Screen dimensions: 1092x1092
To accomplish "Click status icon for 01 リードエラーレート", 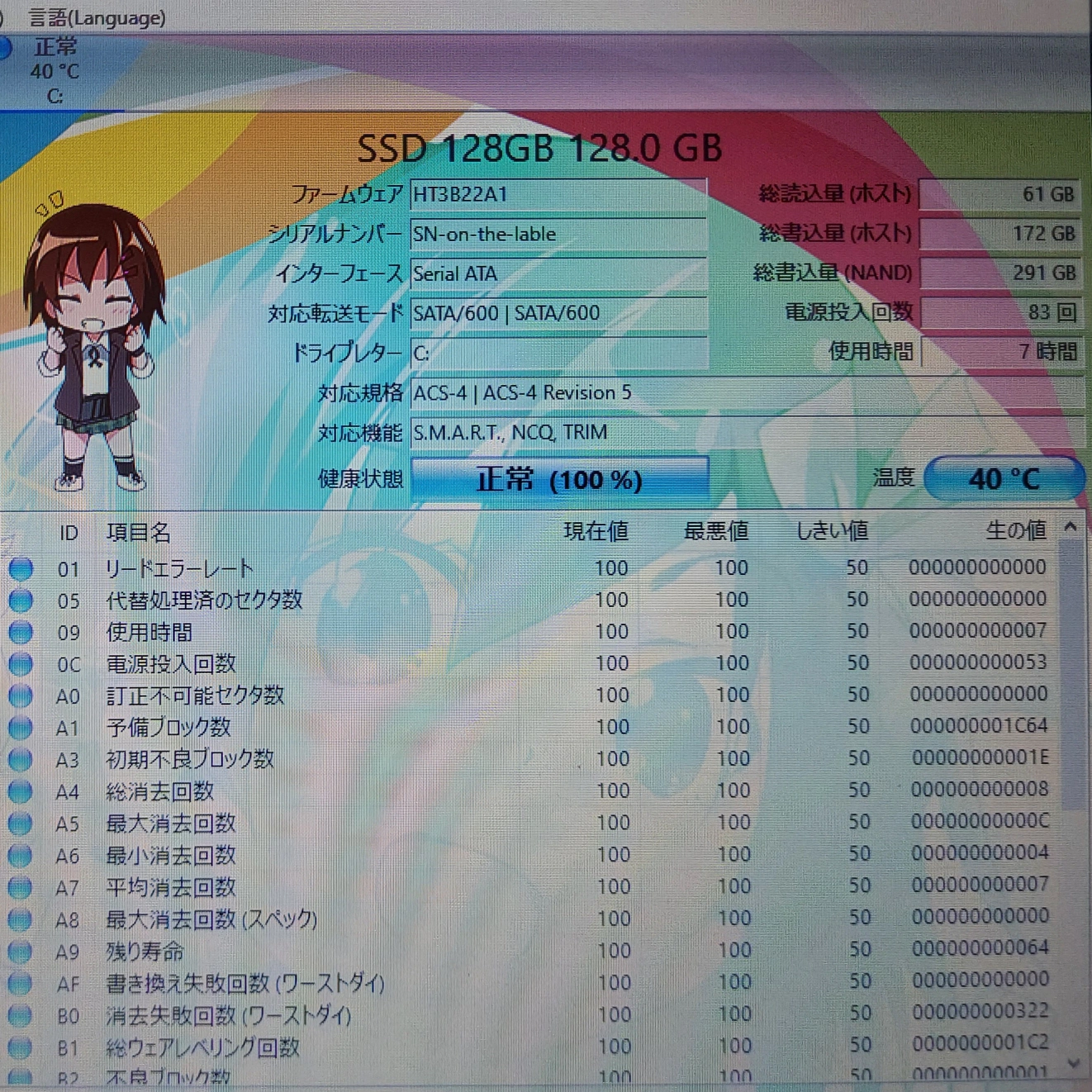I will click(21, 569).
